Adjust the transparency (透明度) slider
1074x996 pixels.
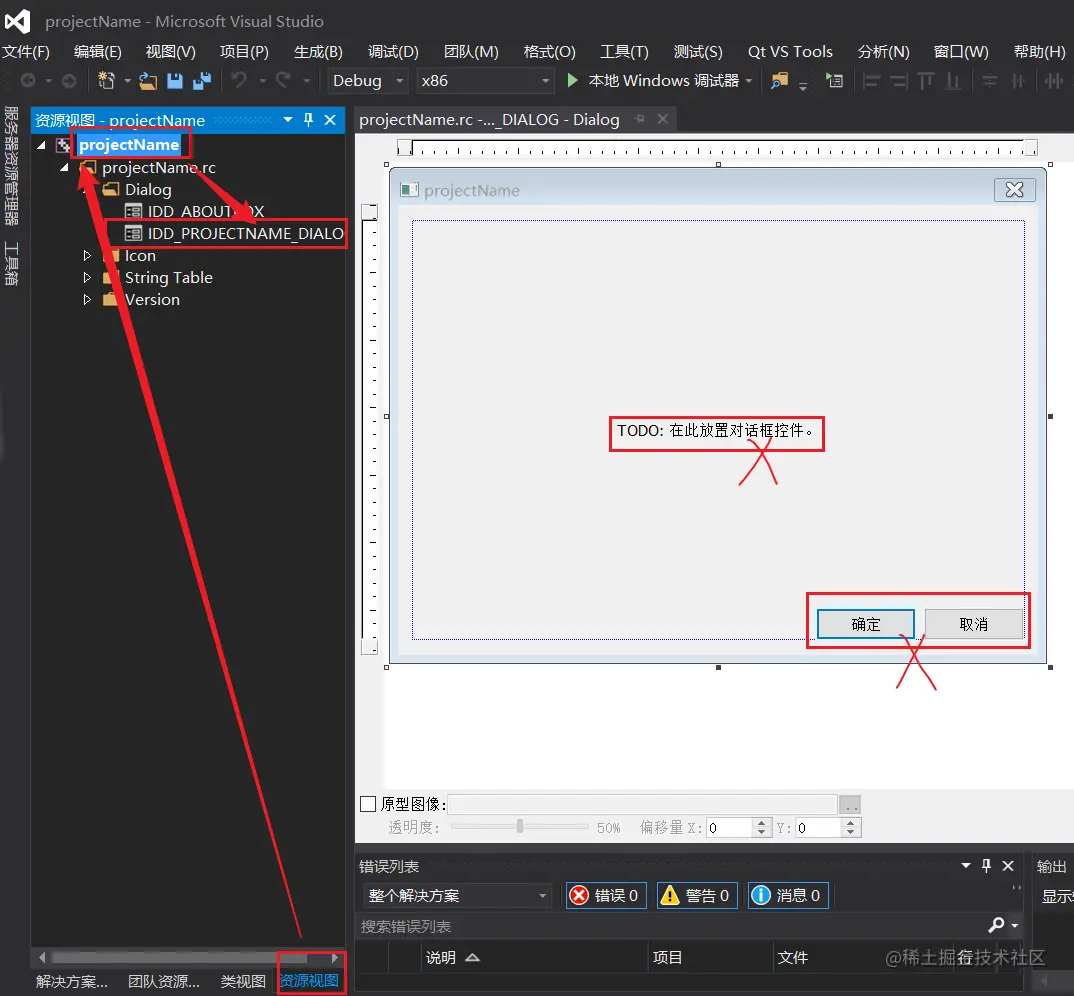point(520,827)
